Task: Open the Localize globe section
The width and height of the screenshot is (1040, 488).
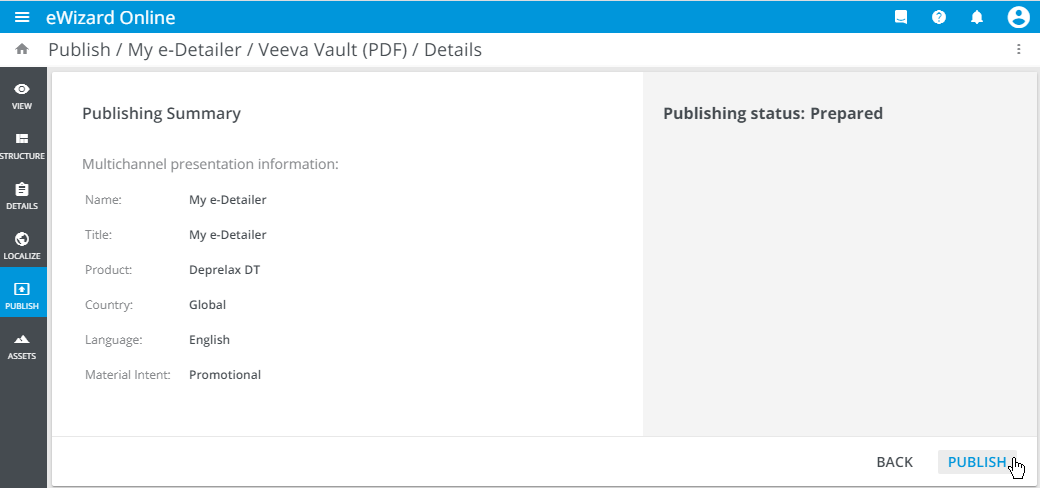Action: coord(22,245)
